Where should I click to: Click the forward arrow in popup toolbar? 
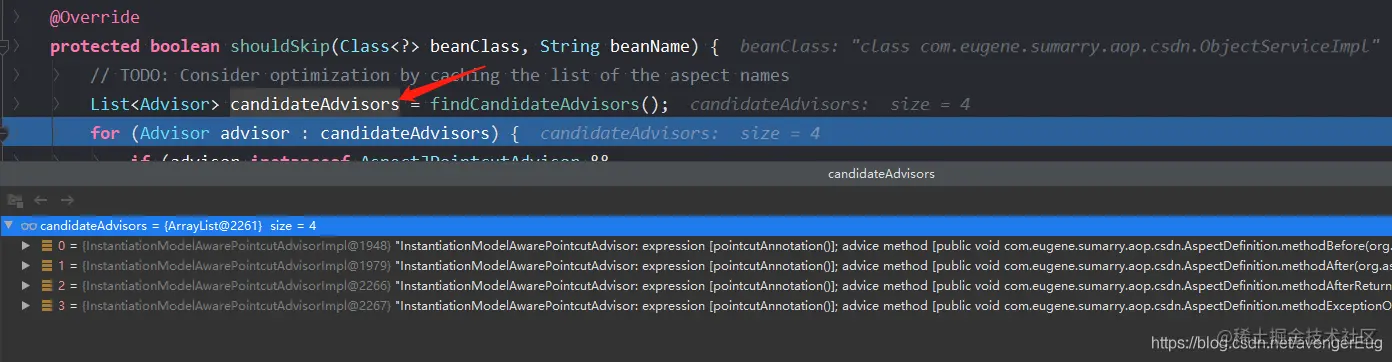coord(67,200)
